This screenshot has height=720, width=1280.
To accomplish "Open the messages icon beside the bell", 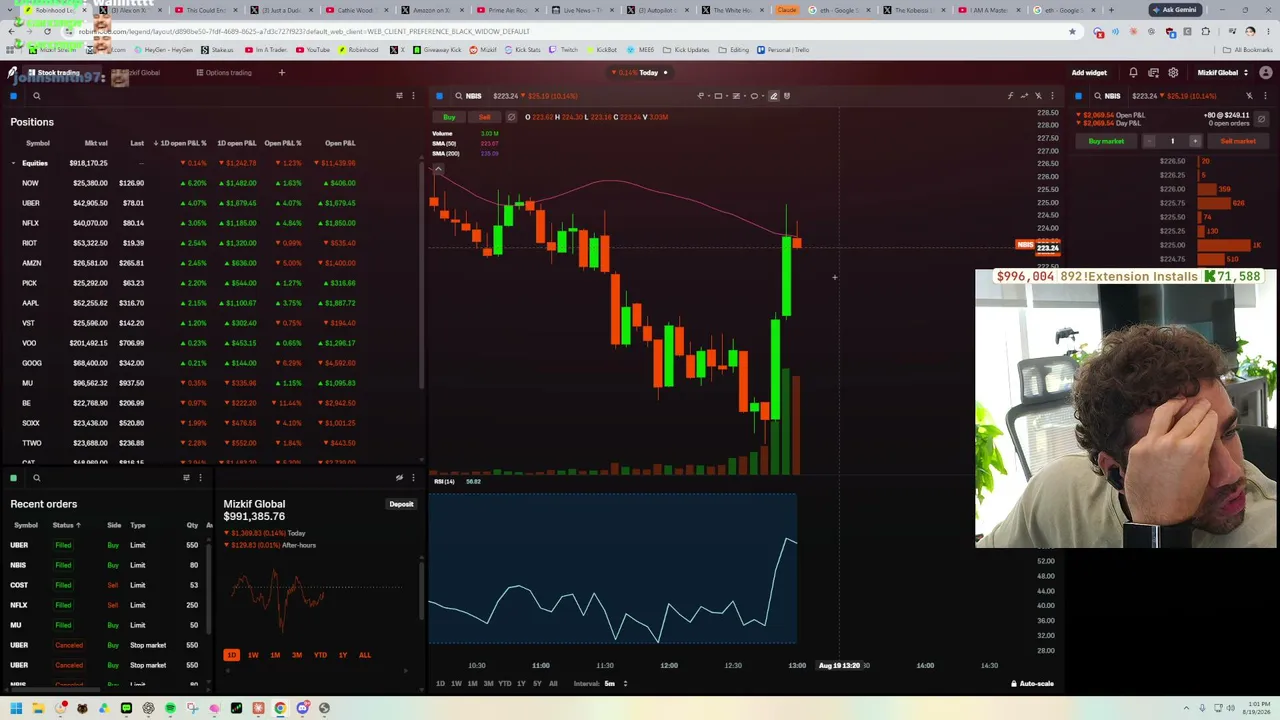I will point(1153,73).
